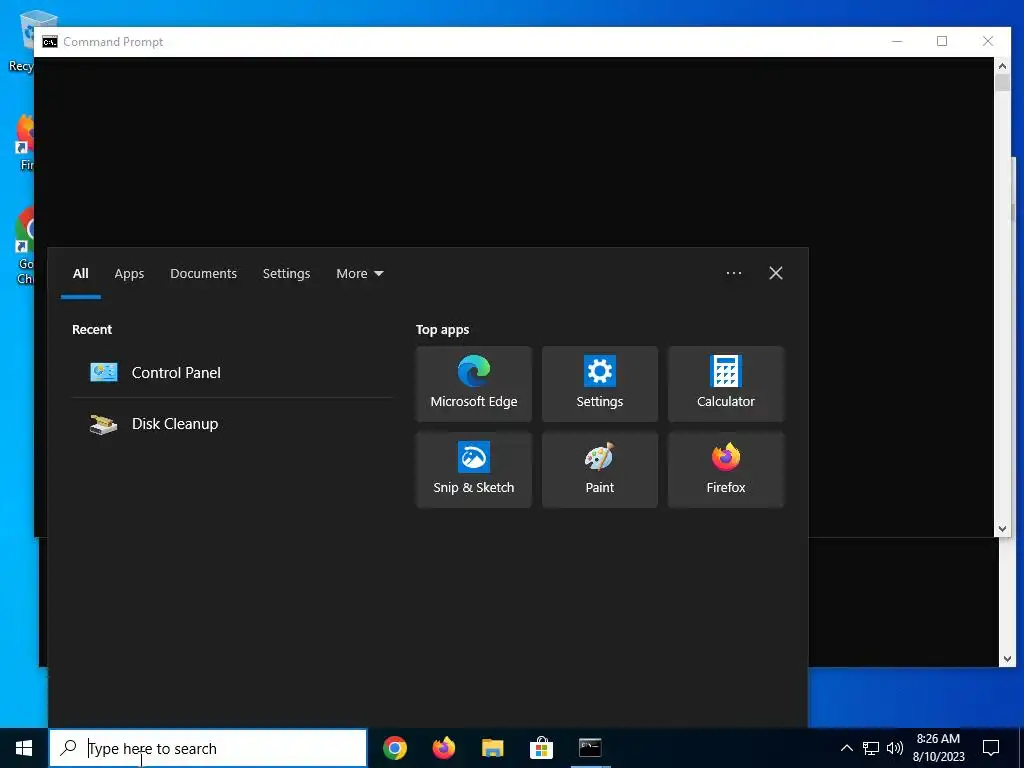
Task: Close the Command Prompt window
Action: pos(987,41)
